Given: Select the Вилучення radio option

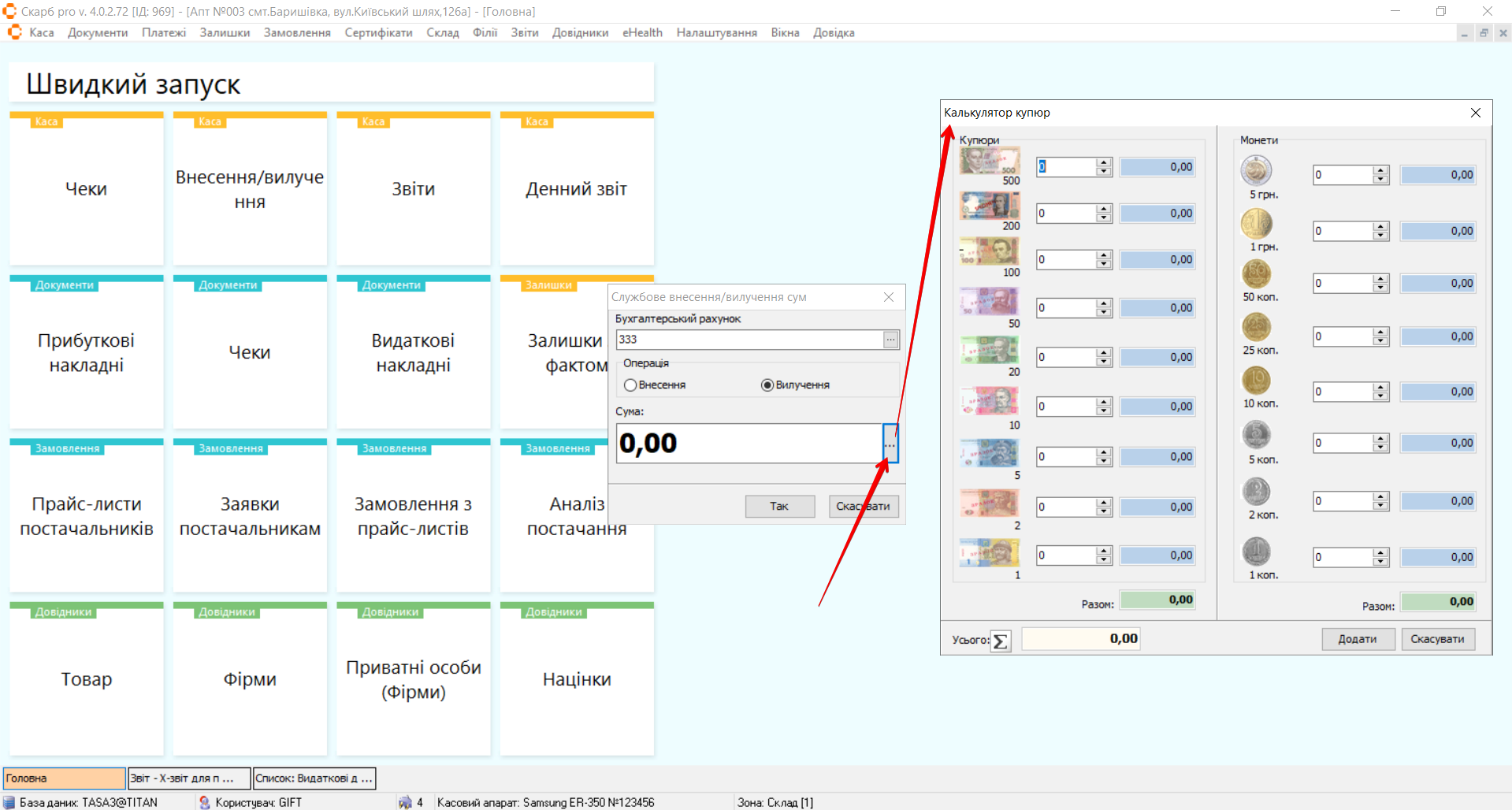Looking at the screenshot, I should [x=767, y=385].
